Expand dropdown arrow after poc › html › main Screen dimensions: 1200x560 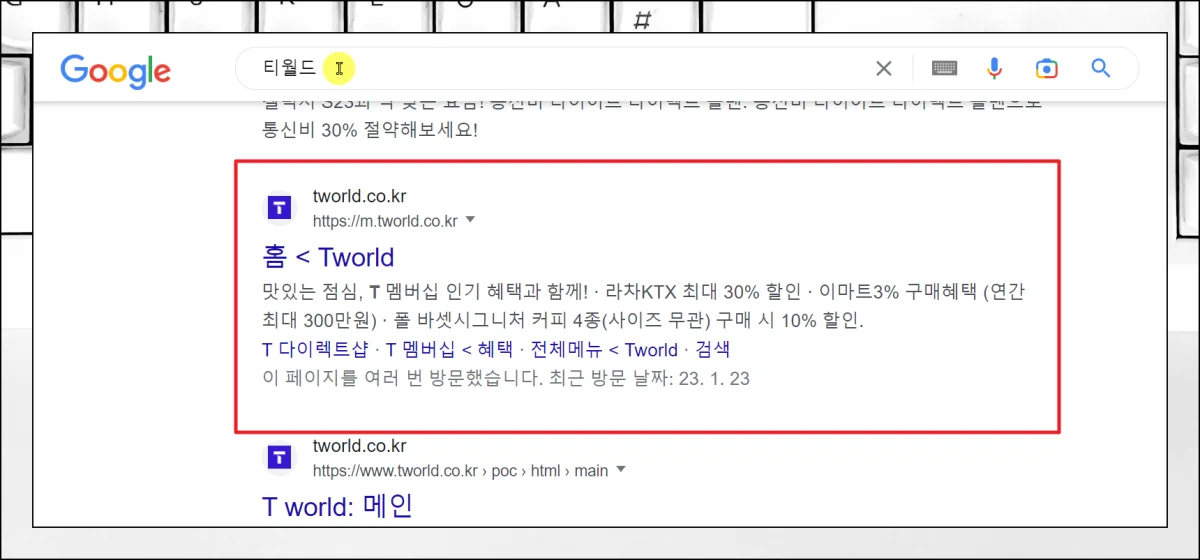(x=621, y=469)
